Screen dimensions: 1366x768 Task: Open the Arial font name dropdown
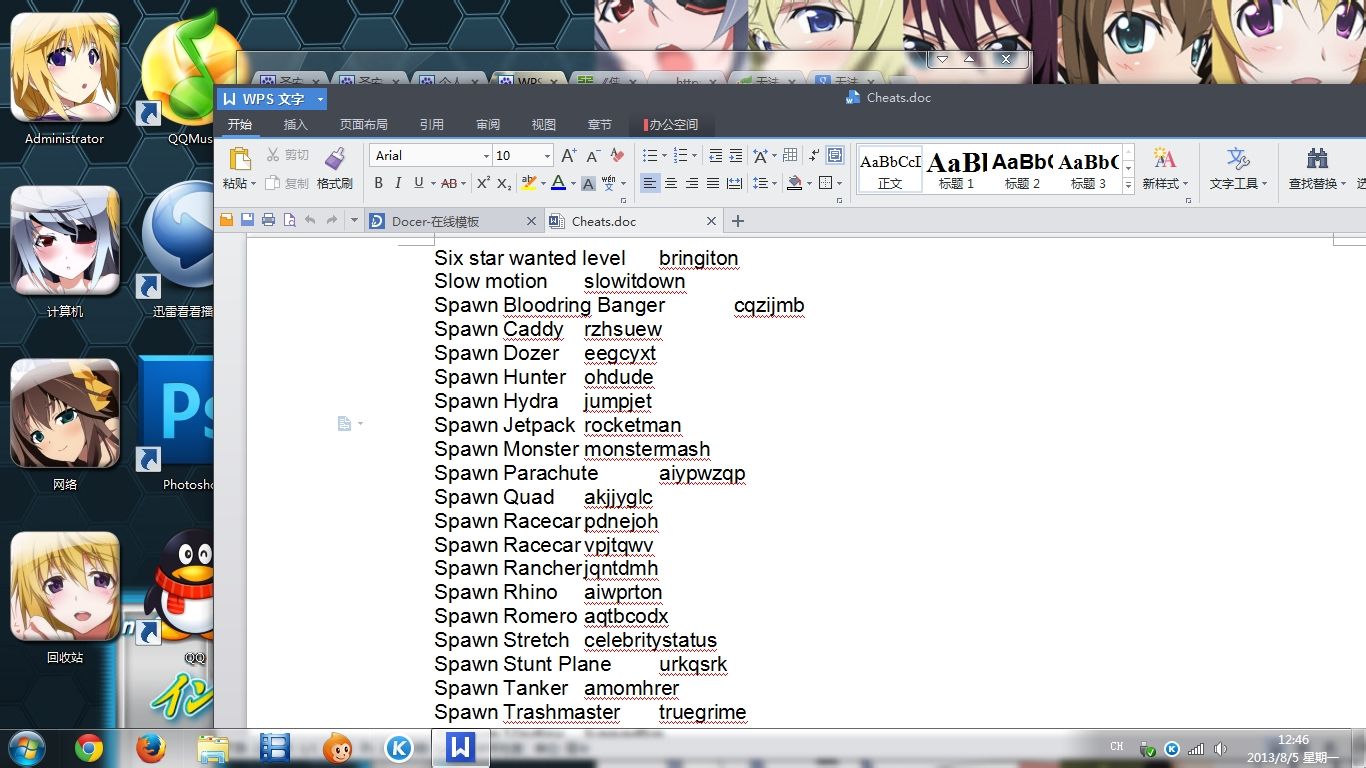(x=486, y=156)
